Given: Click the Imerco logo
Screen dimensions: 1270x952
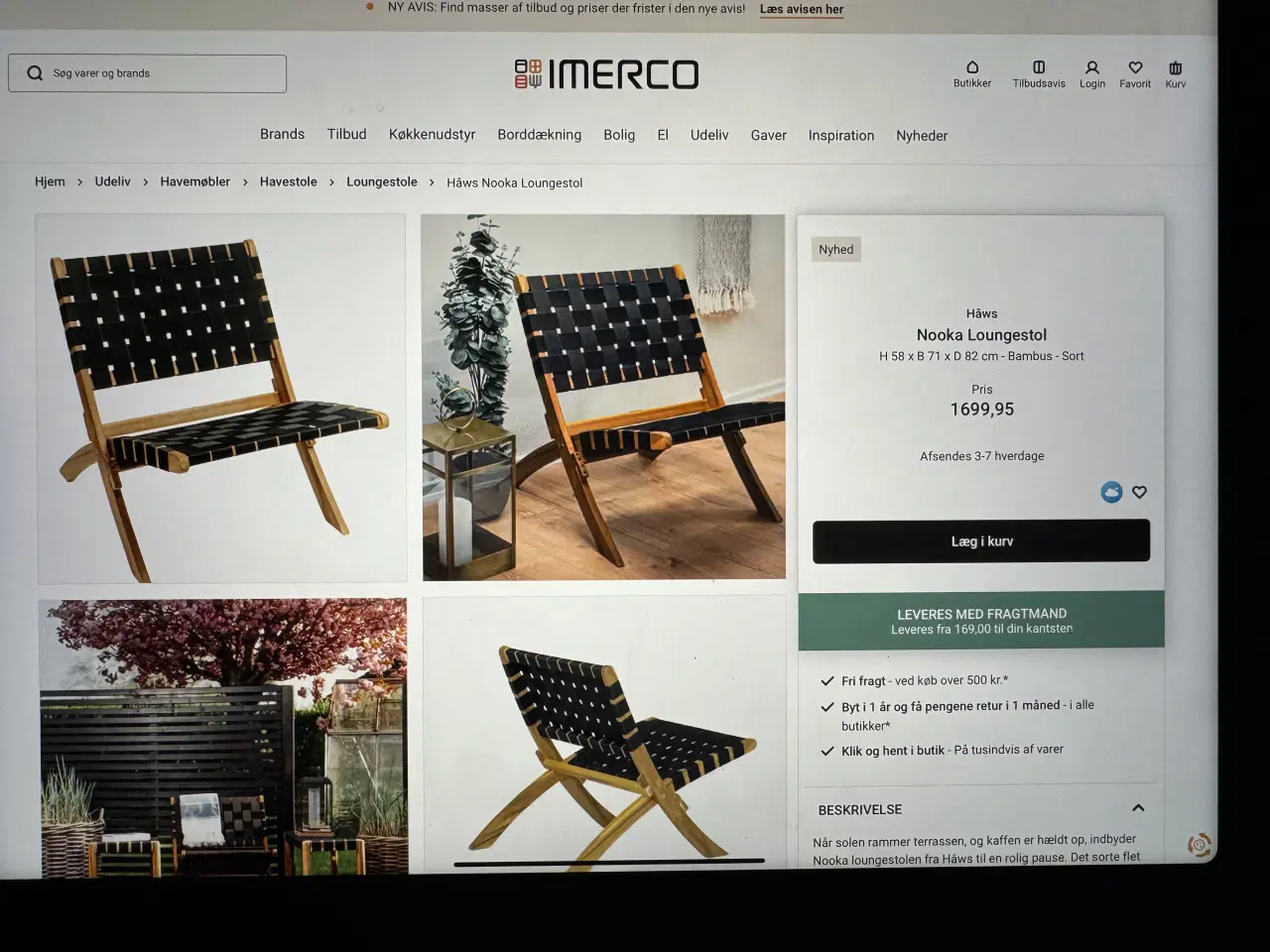Looking at the screenshot, I should (606, 74).
